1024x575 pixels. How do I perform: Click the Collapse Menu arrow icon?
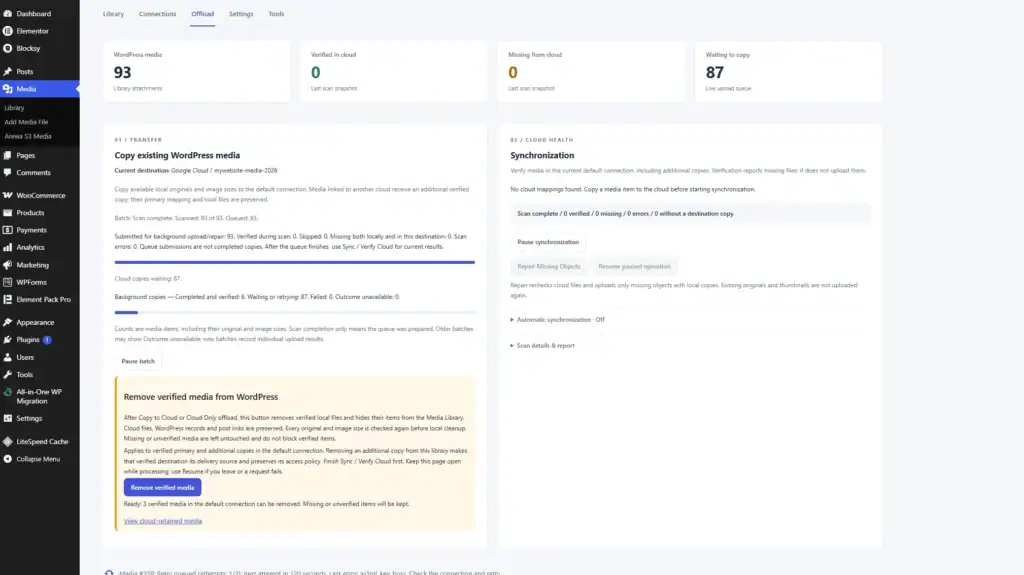click(x=7, y=459)
